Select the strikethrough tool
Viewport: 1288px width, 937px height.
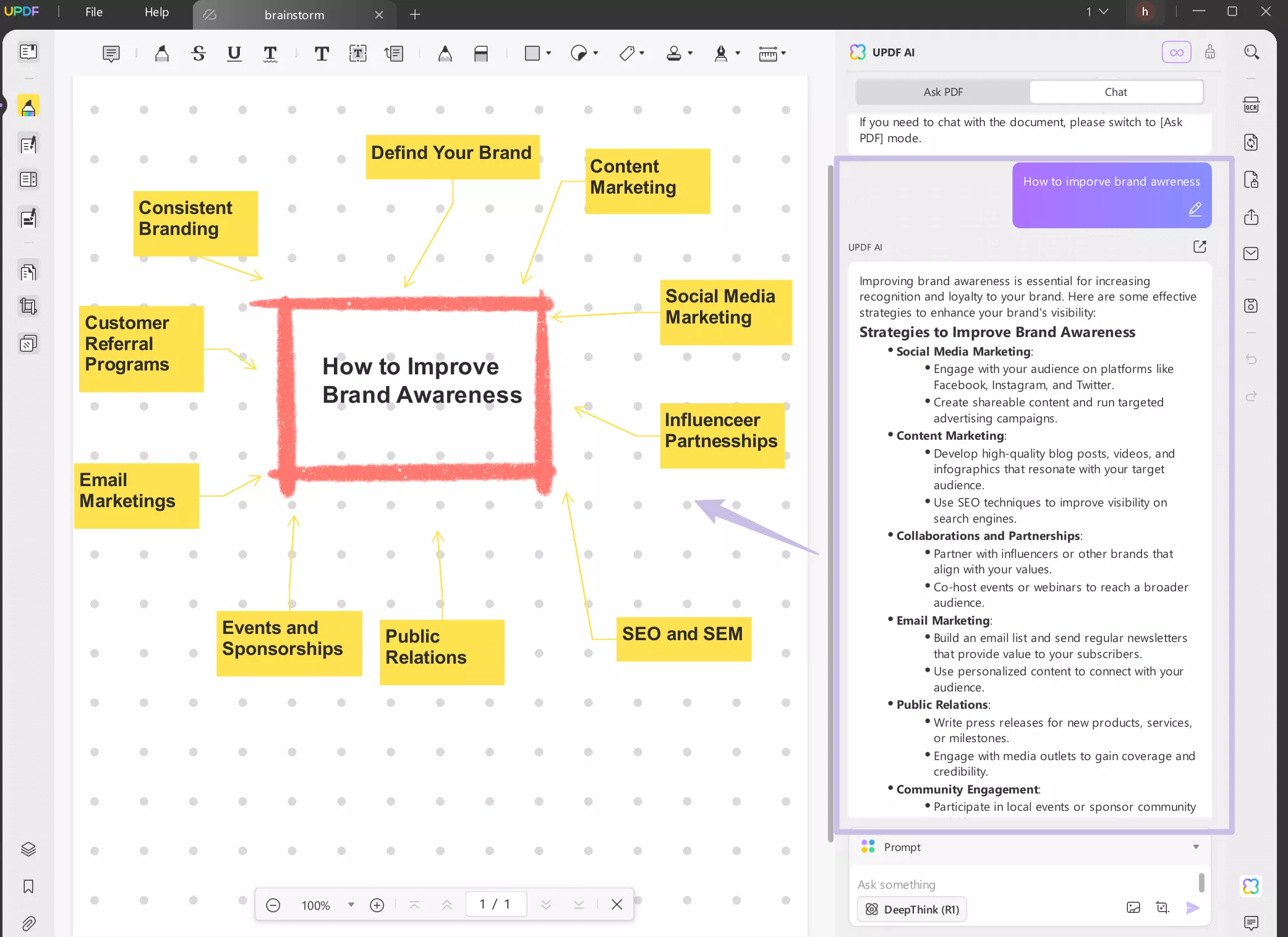click(x=198, y=54)
